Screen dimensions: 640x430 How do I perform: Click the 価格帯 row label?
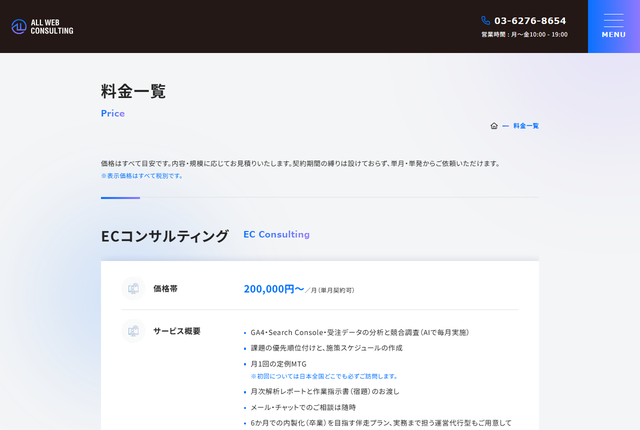(x=165, y=289)
